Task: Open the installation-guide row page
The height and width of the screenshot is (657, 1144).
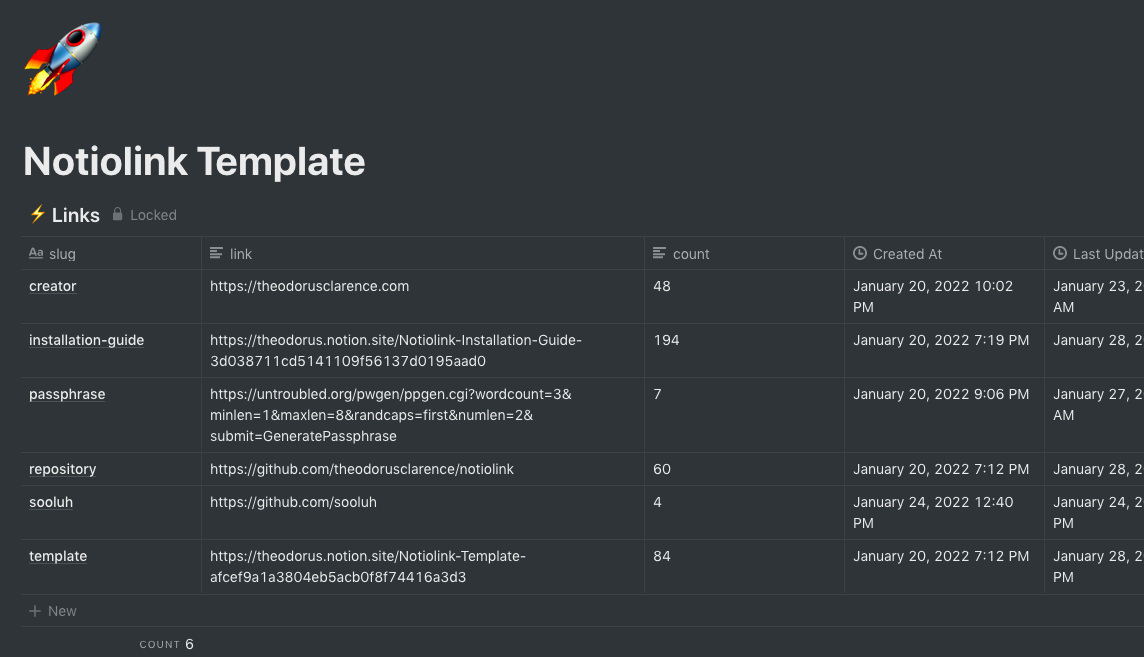Action: coord(86,340)
